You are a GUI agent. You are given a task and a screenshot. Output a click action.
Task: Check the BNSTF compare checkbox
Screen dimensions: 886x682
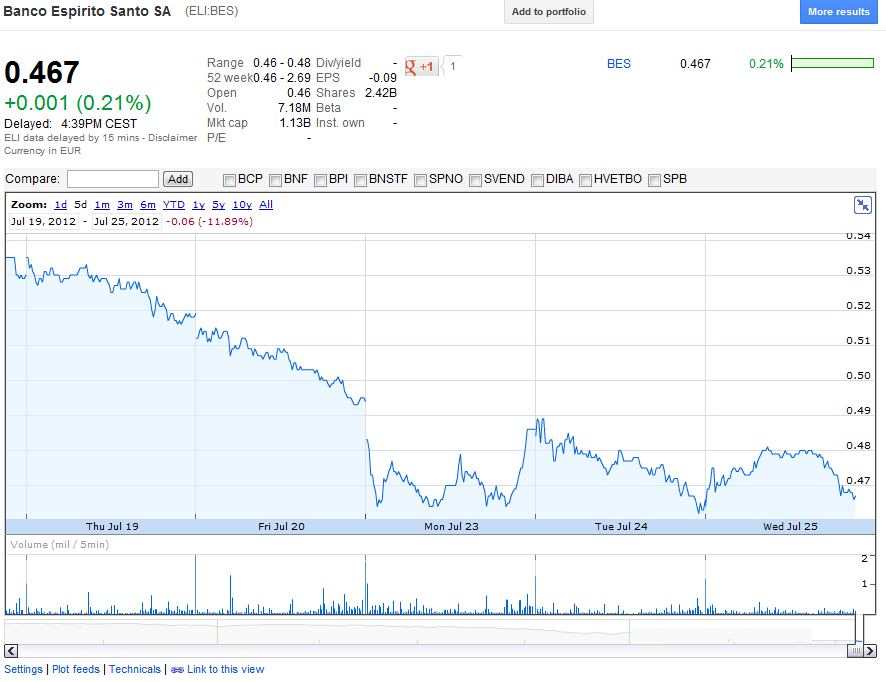click(x=360, y=180)
